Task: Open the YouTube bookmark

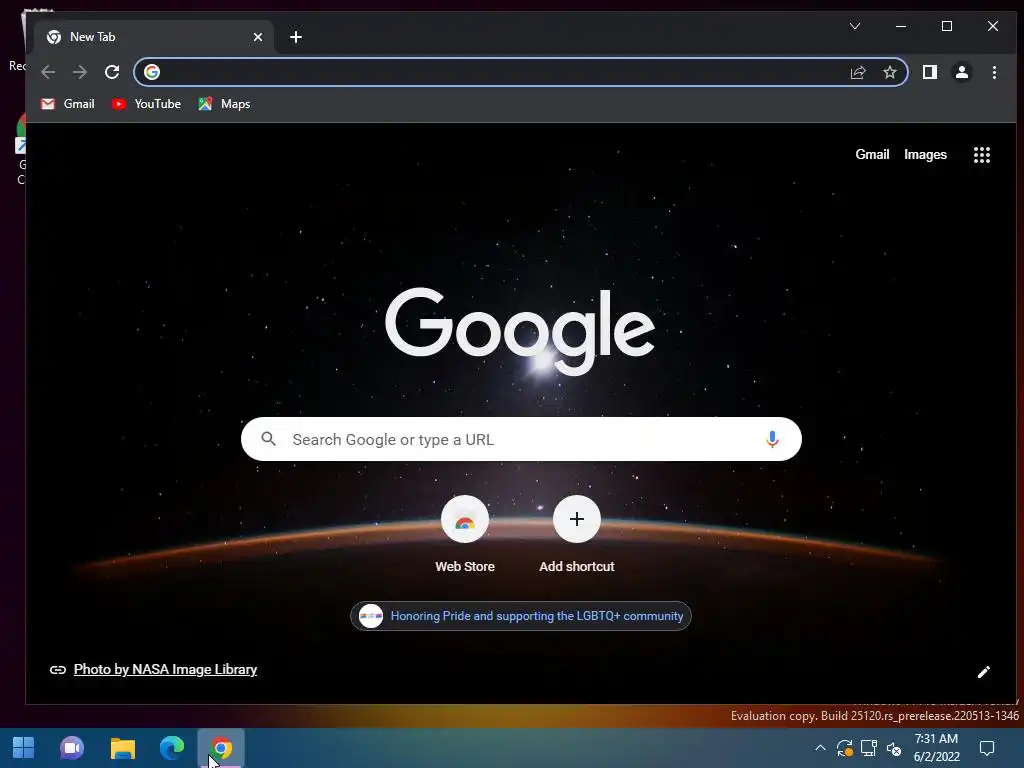Action: [146, 104]
